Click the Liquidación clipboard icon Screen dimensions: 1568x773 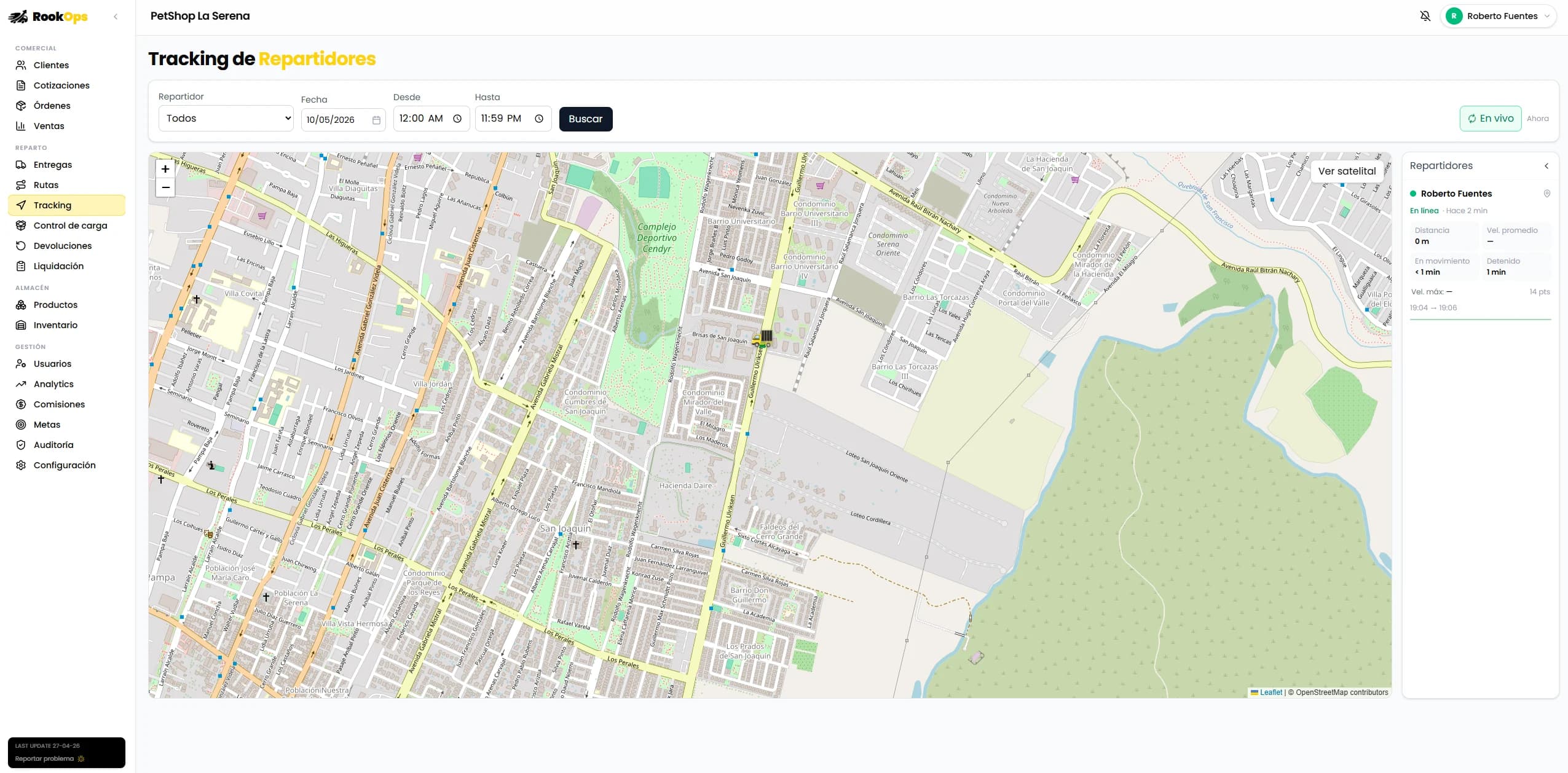point(21,266)
